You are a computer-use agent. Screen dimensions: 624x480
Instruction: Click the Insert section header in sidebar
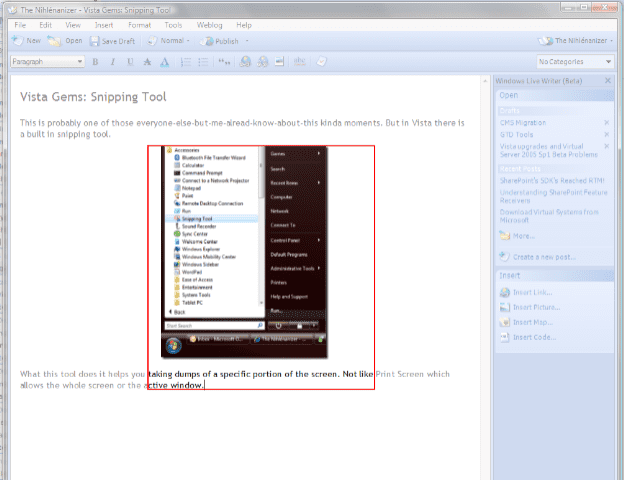pos(555,275)
